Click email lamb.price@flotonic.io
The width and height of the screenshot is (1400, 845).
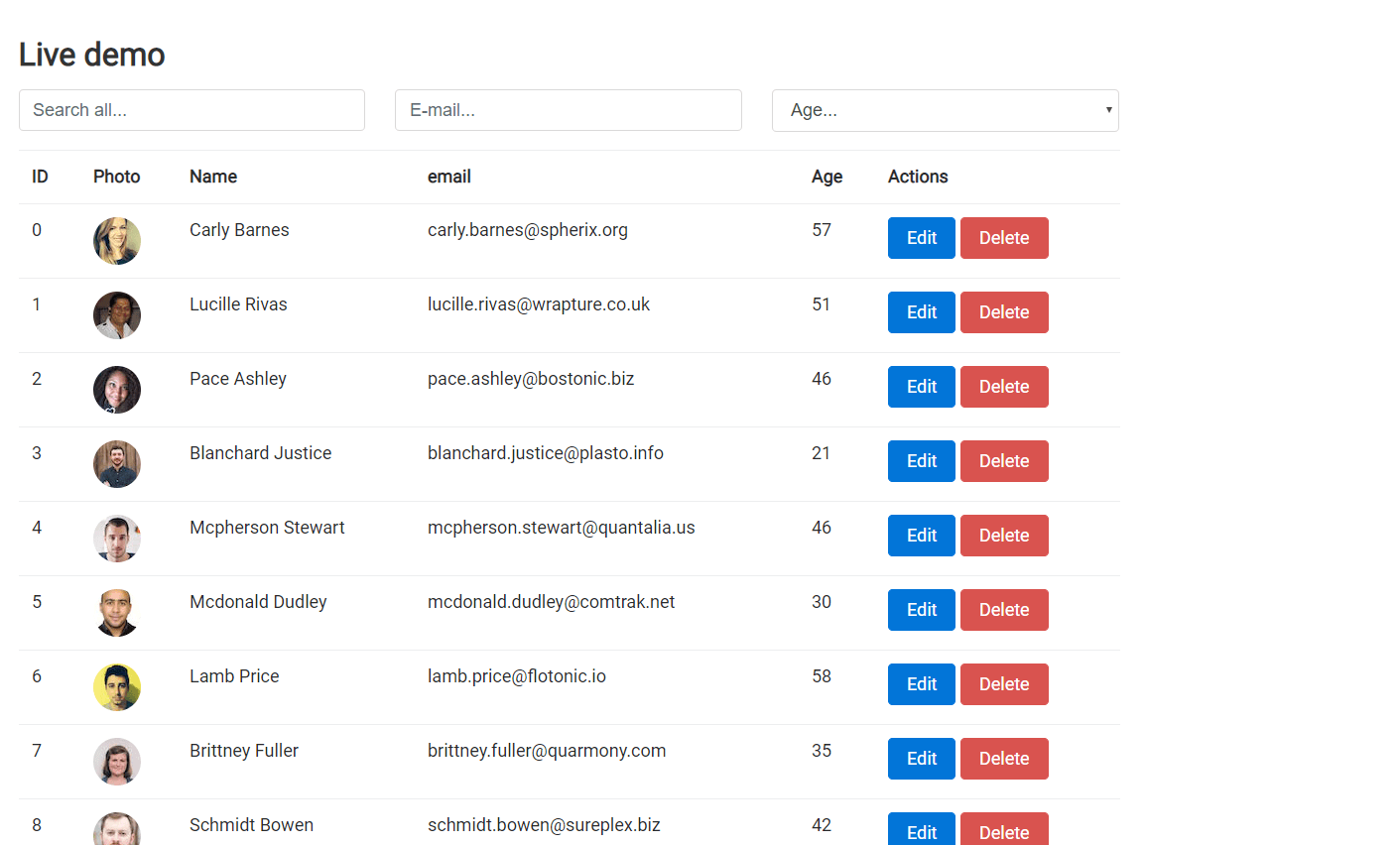click(x=517, y=676)
